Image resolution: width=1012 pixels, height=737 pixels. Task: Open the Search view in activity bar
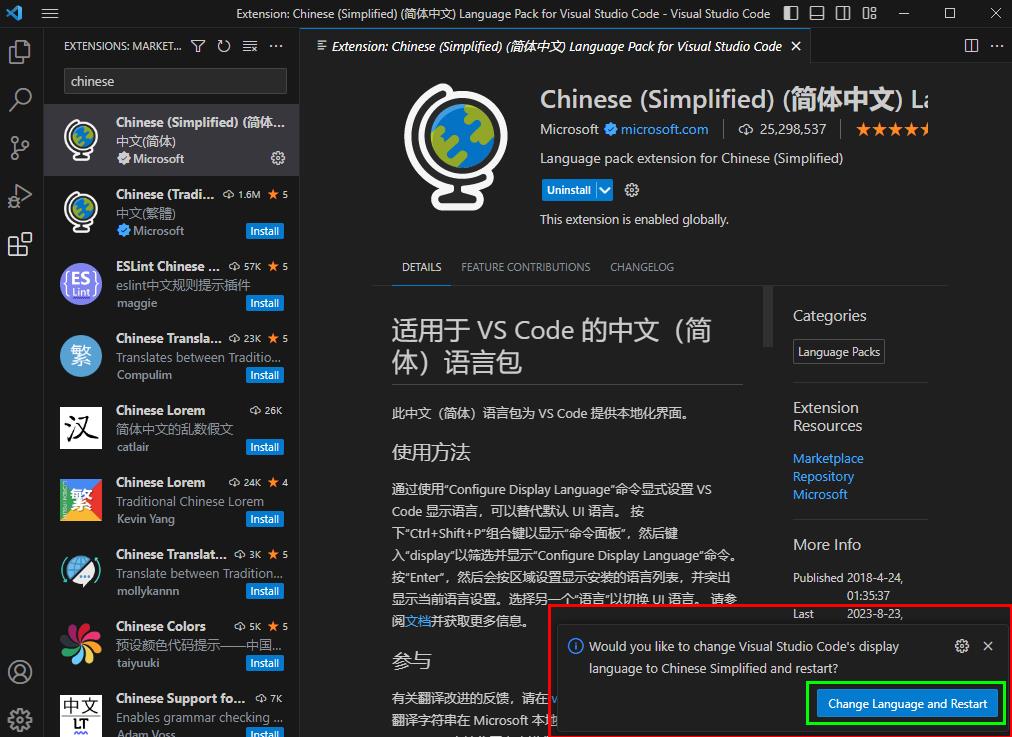pyautogui.click(x=20, y=99)
